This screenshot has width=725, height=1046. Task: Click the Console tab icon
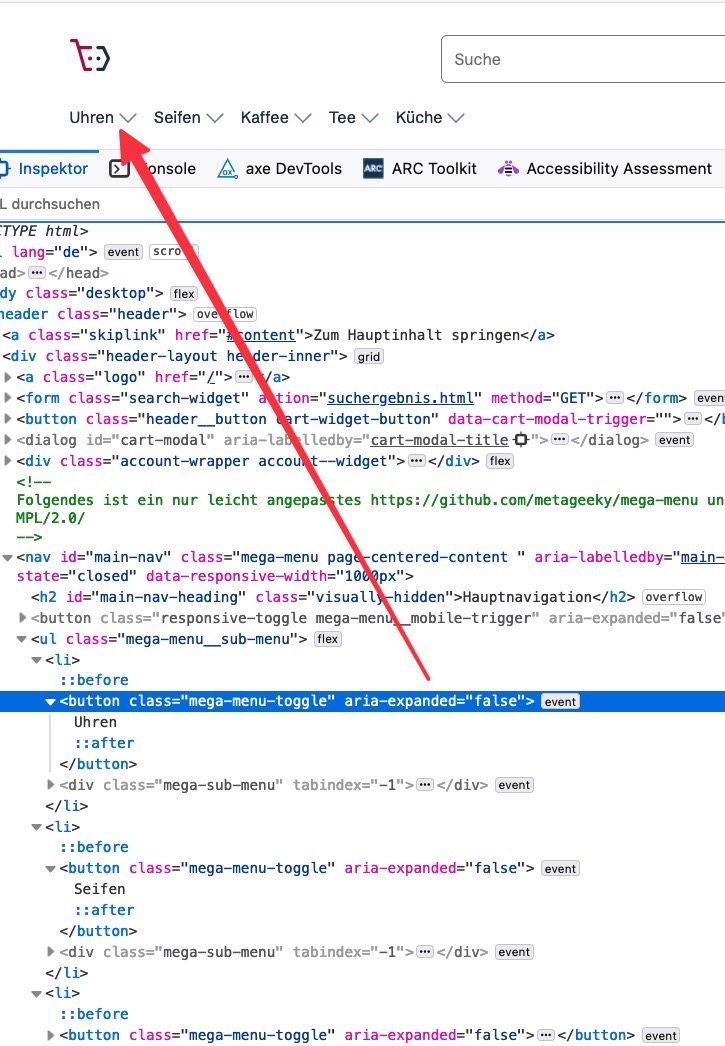[x=119, y=169]
